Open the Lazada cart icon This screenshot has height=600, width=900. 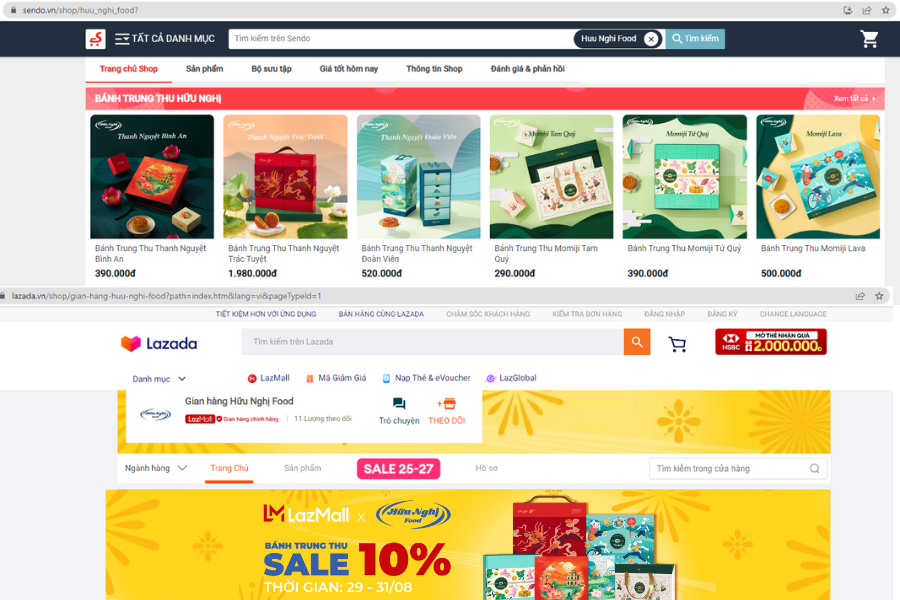pyautogui.click(x=677, y=344)
